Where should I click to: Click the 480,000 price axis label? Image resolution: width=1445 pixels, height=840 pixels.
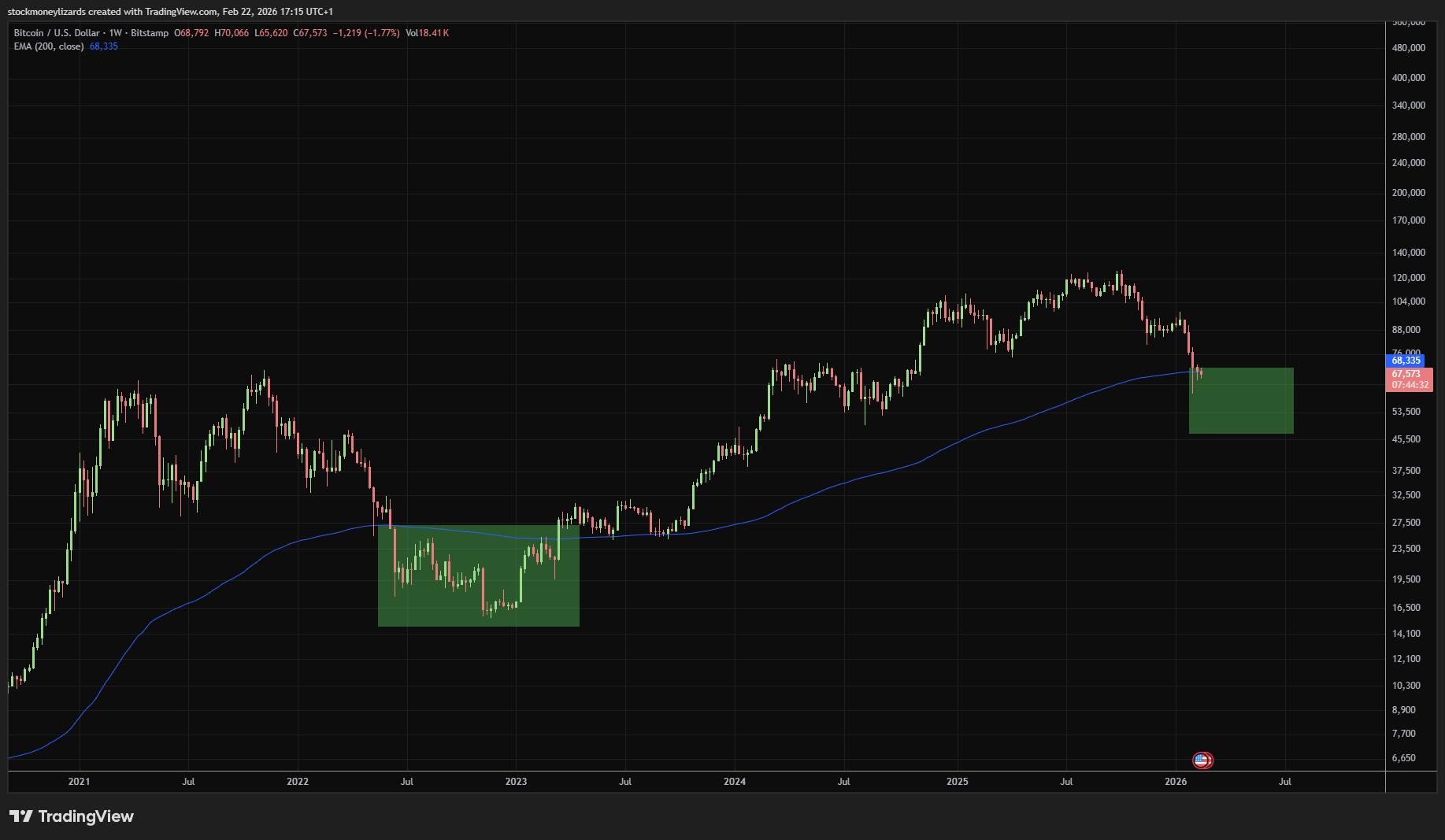[x=1409, y=48]
